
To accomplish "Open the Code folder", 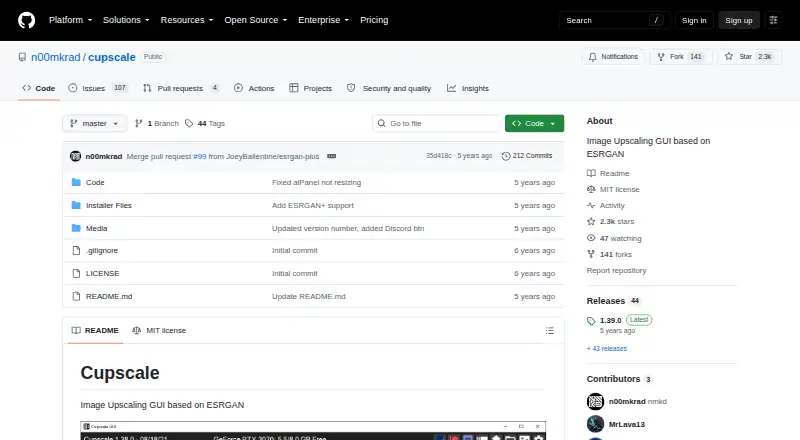I will (x=95, y=182).
